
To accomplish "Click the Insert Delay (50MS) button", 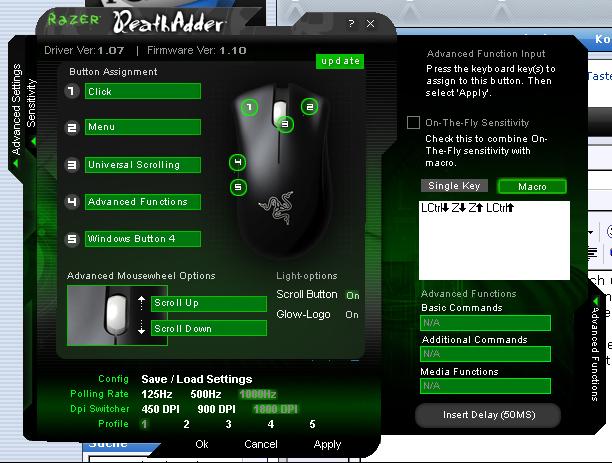I will [489, 415].
